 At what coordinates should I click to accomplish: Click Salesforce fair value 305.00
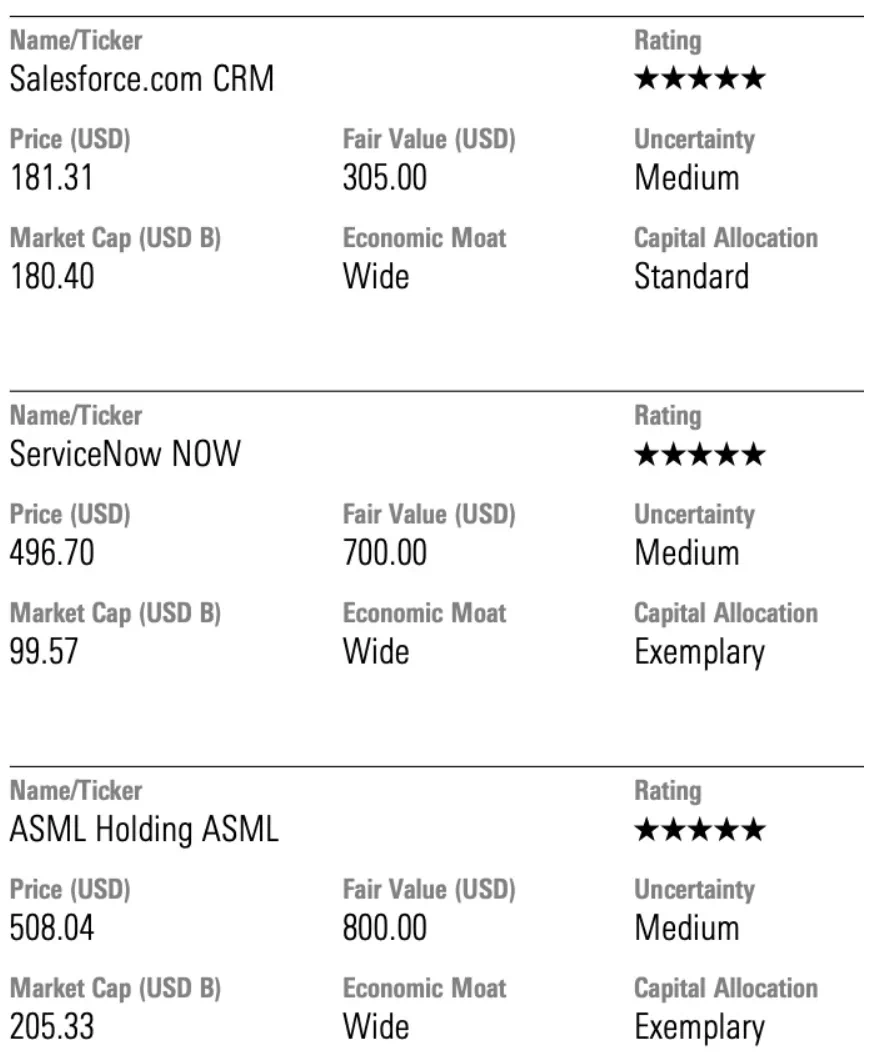tap(385, 178)
